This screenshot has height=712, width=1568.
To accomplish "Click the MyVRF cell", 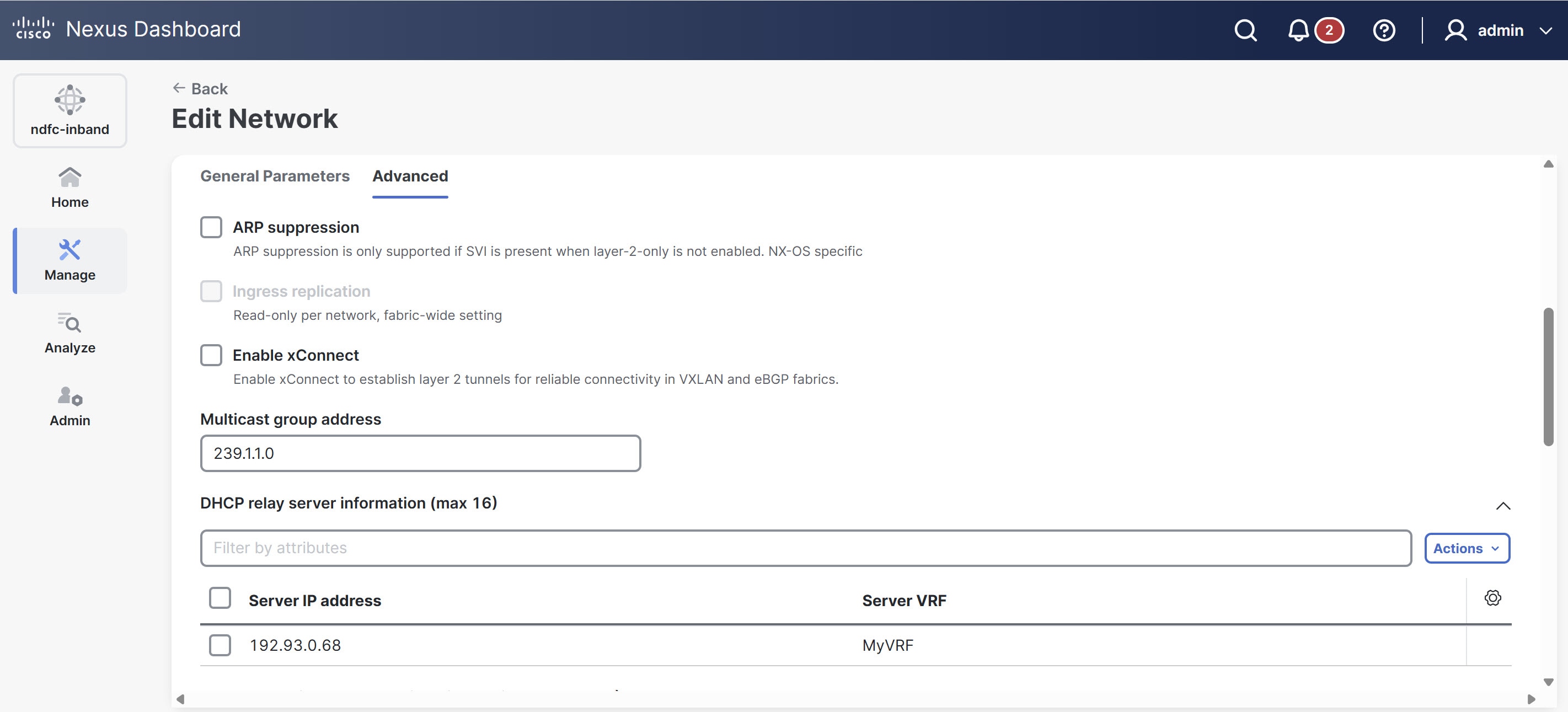I will [x=888, y=645].
